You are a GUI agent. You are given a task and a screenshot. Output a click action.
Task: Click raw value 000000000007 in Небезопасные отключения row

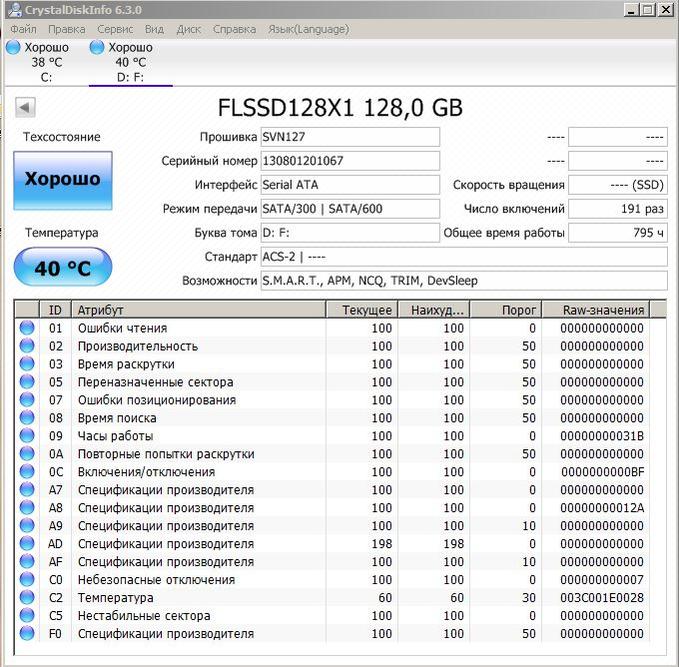[602, 580]
